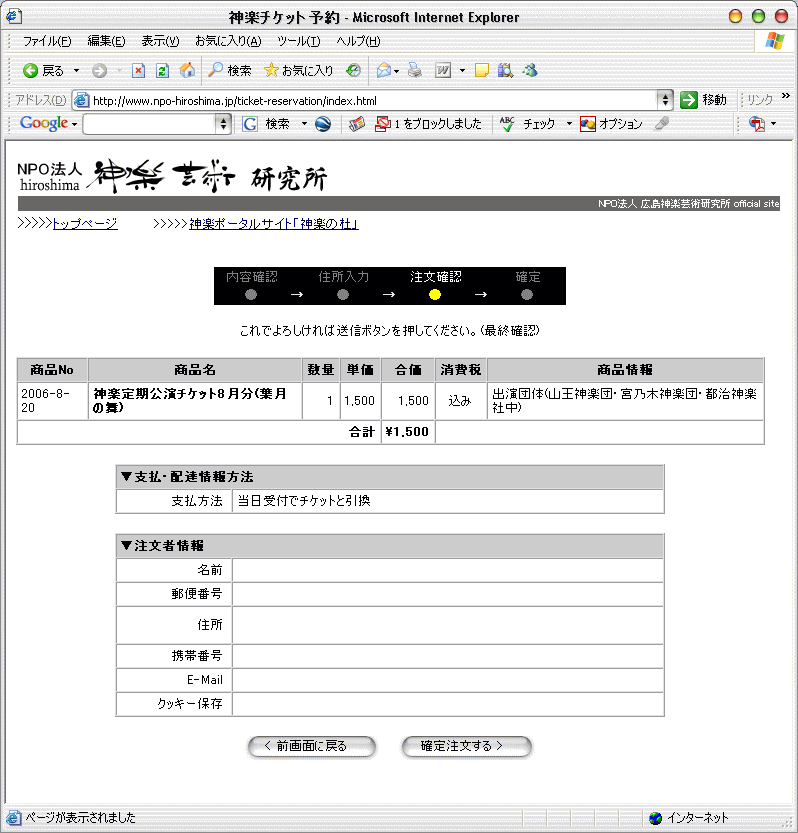Viewport: 798px width, 833px height.
Task: Open the Messenger people icon
Action: tap(530, 70)
